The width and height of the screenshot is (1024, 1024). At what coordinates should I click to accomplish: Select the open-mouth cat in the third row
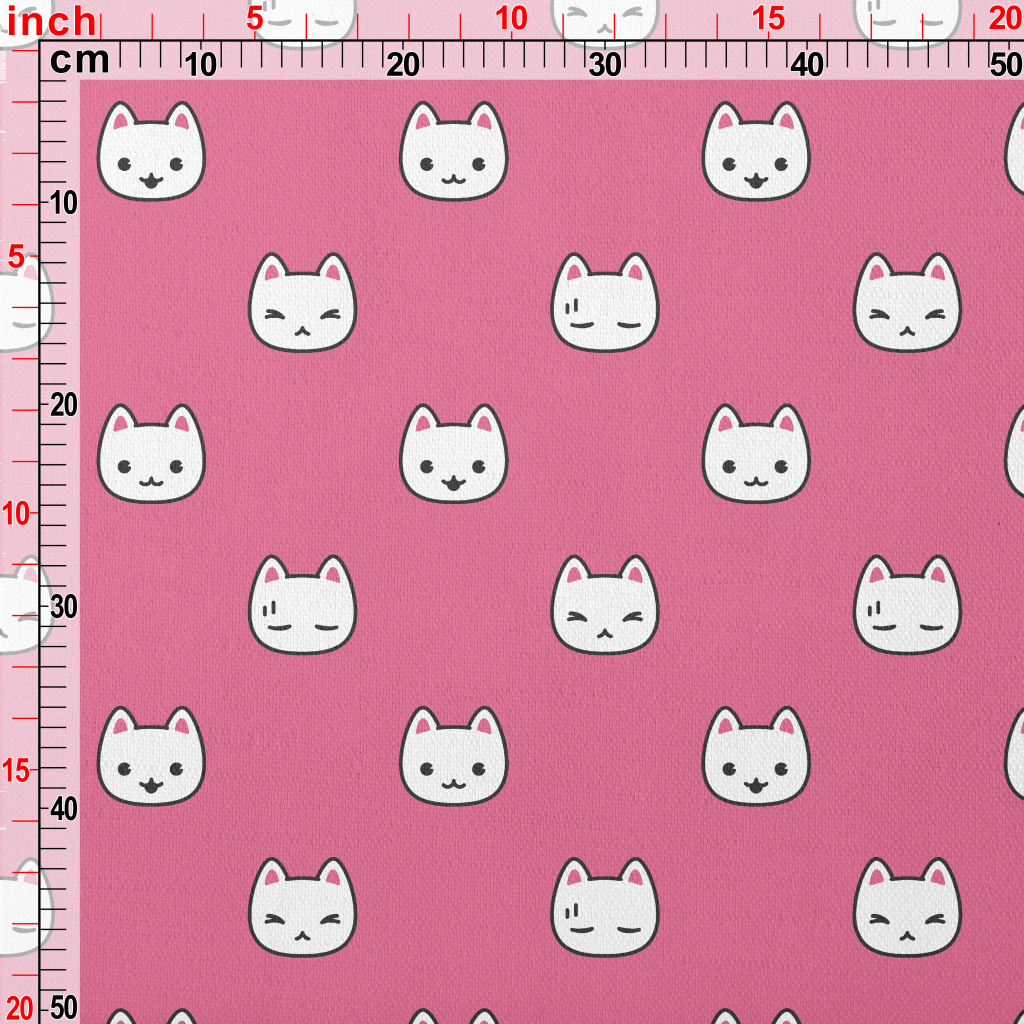click(453, 455)
